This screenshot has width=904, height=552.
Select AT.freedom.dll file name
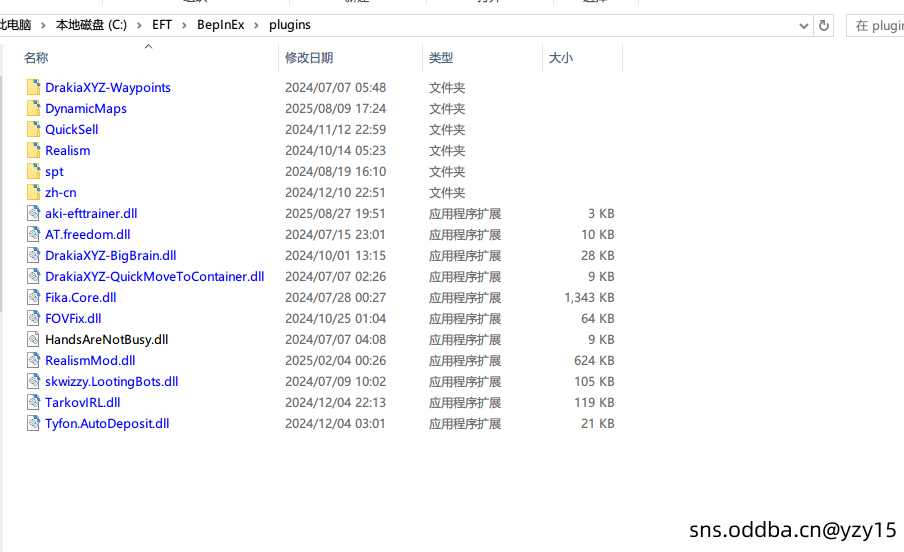(88, 234)
